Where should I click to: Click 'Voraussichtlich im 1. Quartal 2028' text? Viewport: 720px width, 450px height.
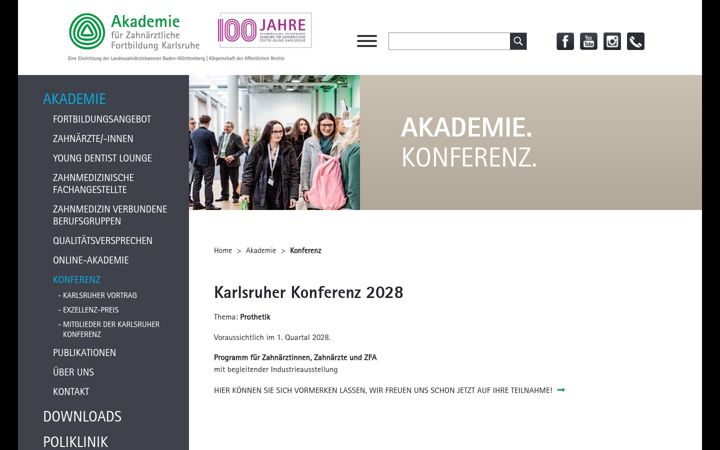pos(272,337)
